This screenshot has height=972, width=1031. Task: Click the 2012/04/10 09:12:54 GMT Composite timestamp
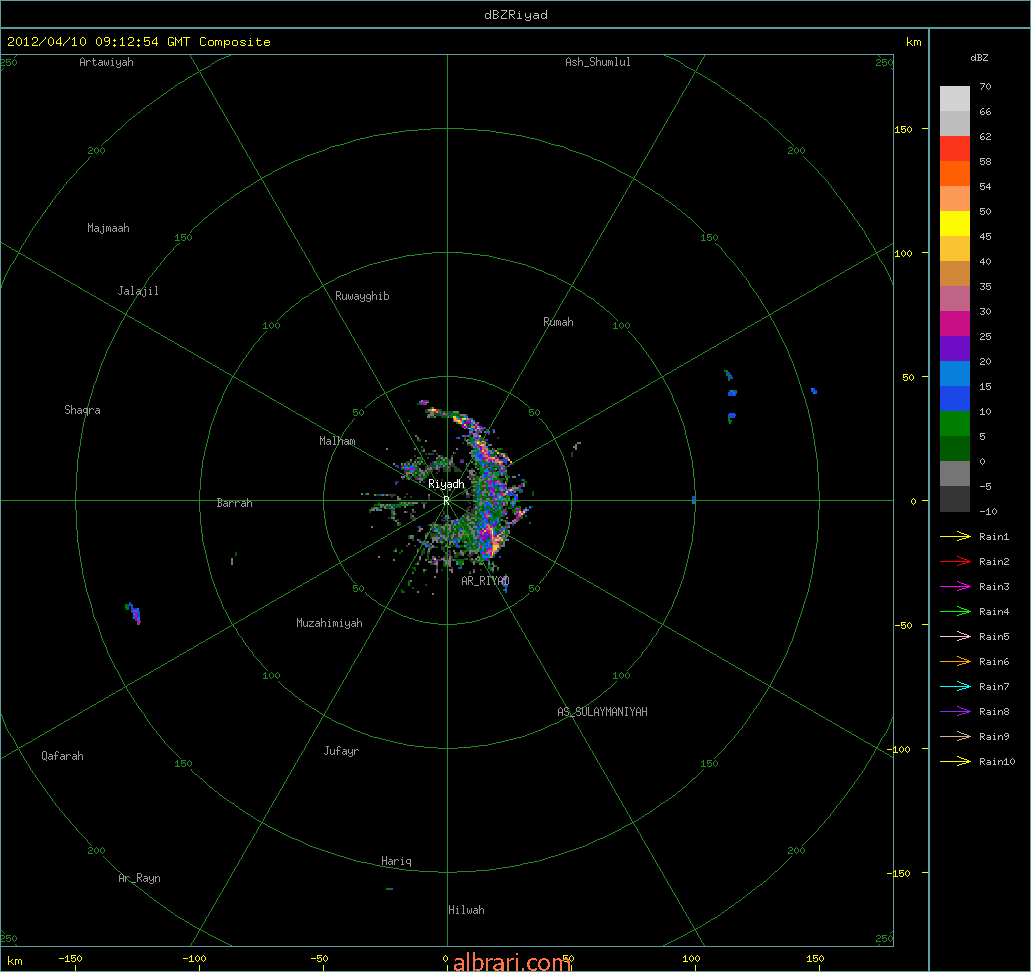coord(139,42)
